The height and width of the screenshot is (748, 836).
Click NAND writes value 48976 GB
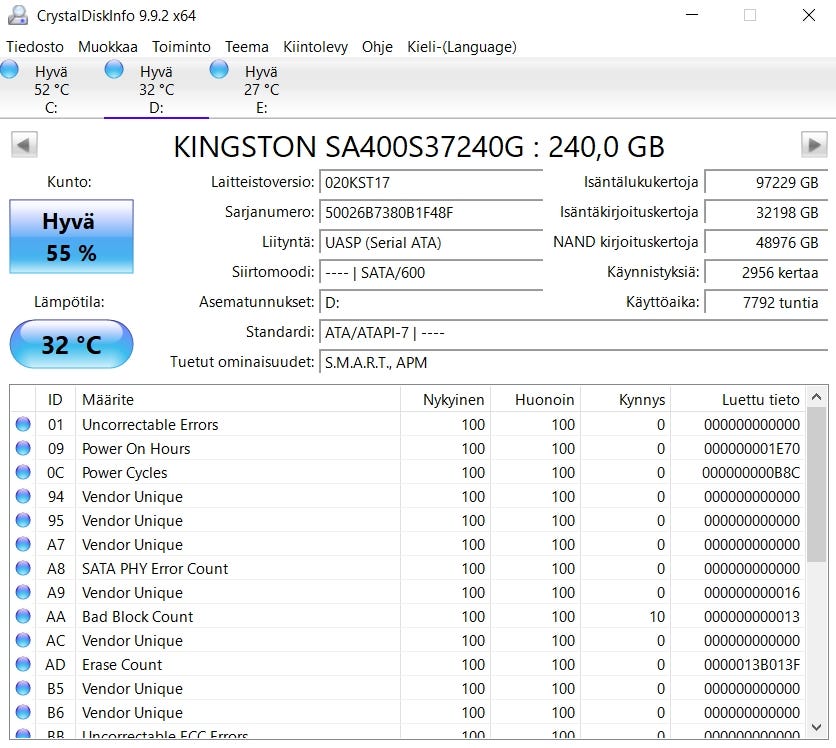pyautogui.click(x=766, y=243)
